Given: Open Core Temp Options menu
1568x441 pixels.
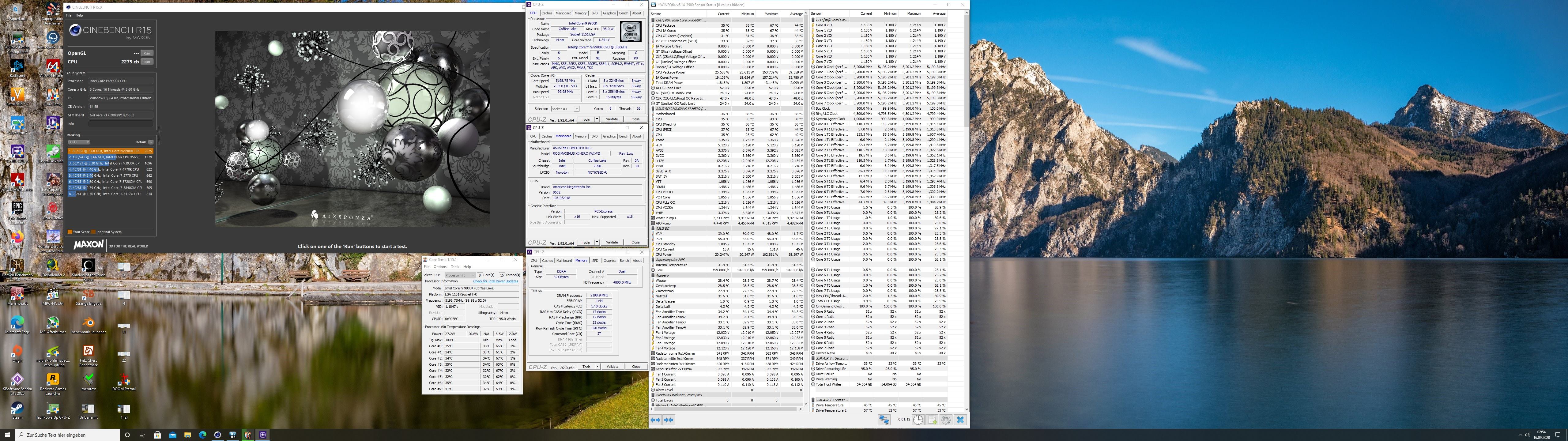Looking at the screenshot, I should point(440,267).
